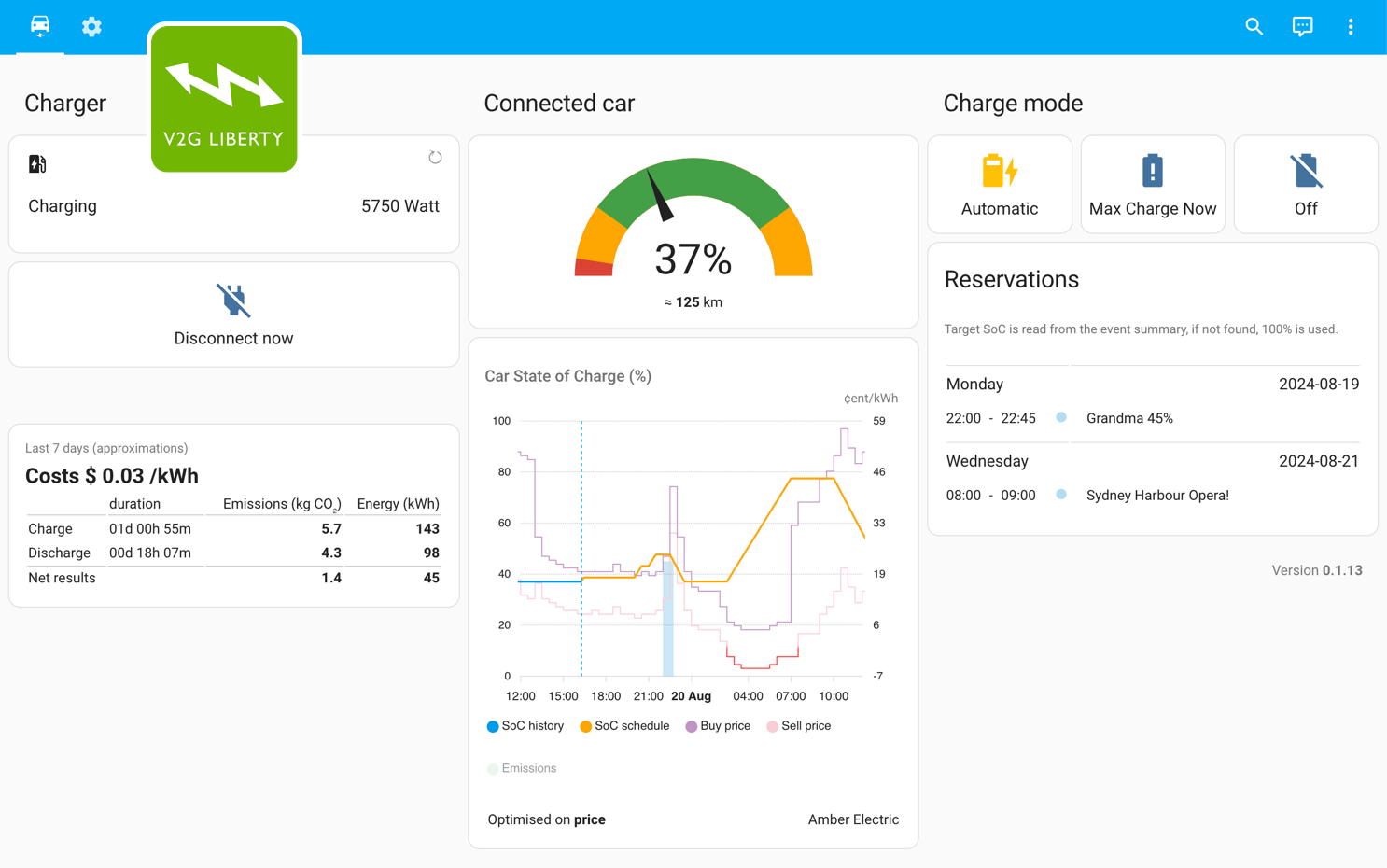1387x868 pixels.
Task: Click the search magnifier icon
Action: click(1254, 26)
